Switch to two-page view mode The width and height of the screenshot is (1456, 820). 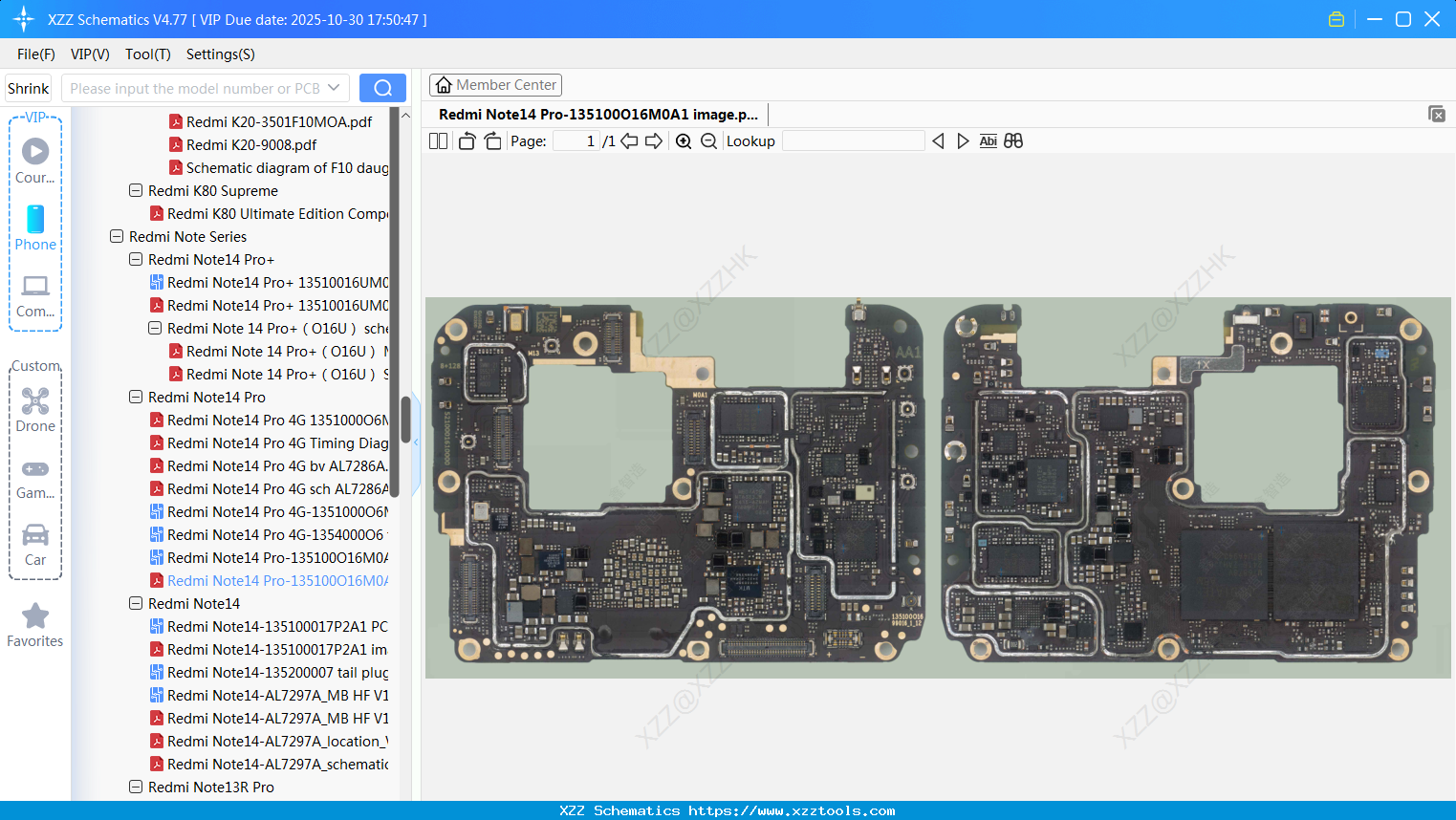438,140
